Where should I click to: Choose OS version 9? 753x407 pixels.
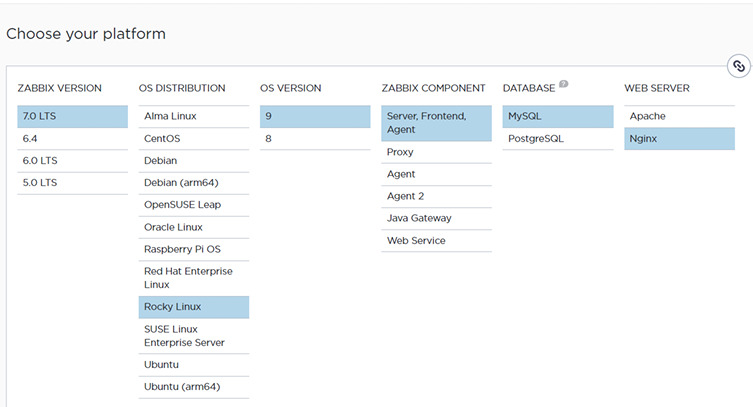pyautogui.click(x=315, y=117)
